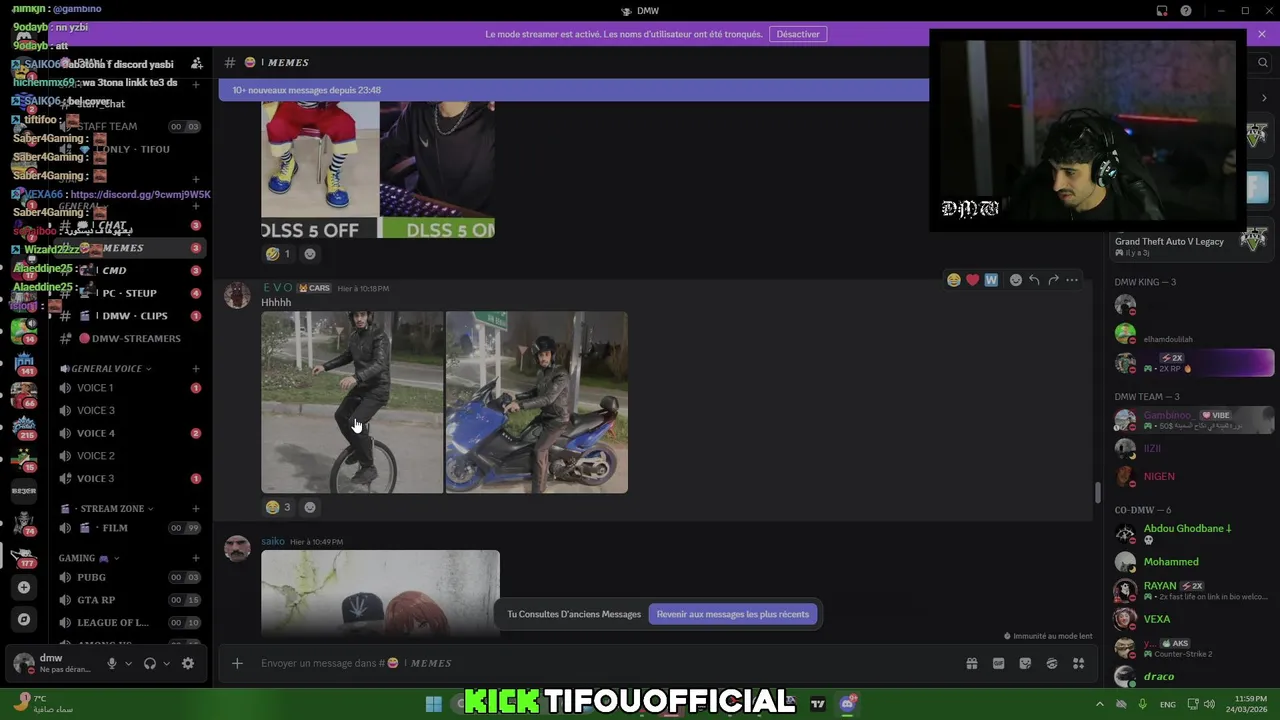Click Désactiver streamer mode button
1280x720 pixels.
coord(798,34)
